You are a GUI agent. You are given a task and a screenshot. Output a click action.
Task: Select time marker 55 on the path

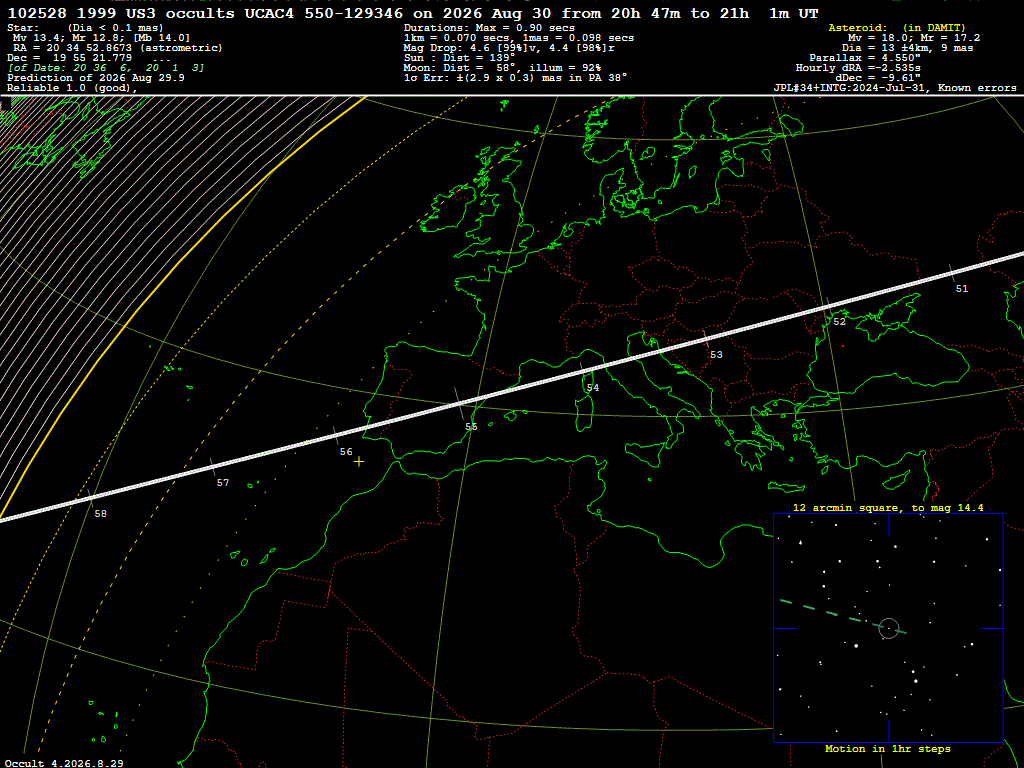471,426
